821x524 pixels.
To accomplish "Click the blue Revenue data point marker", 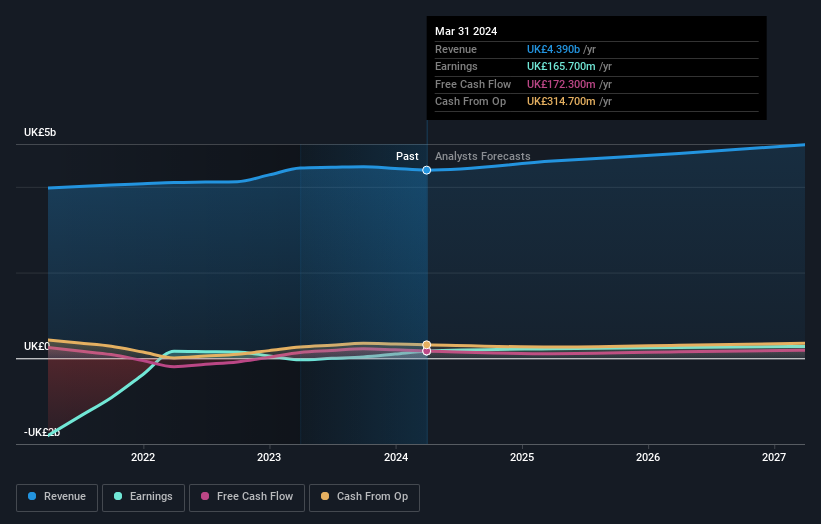I will click(427, 170).
